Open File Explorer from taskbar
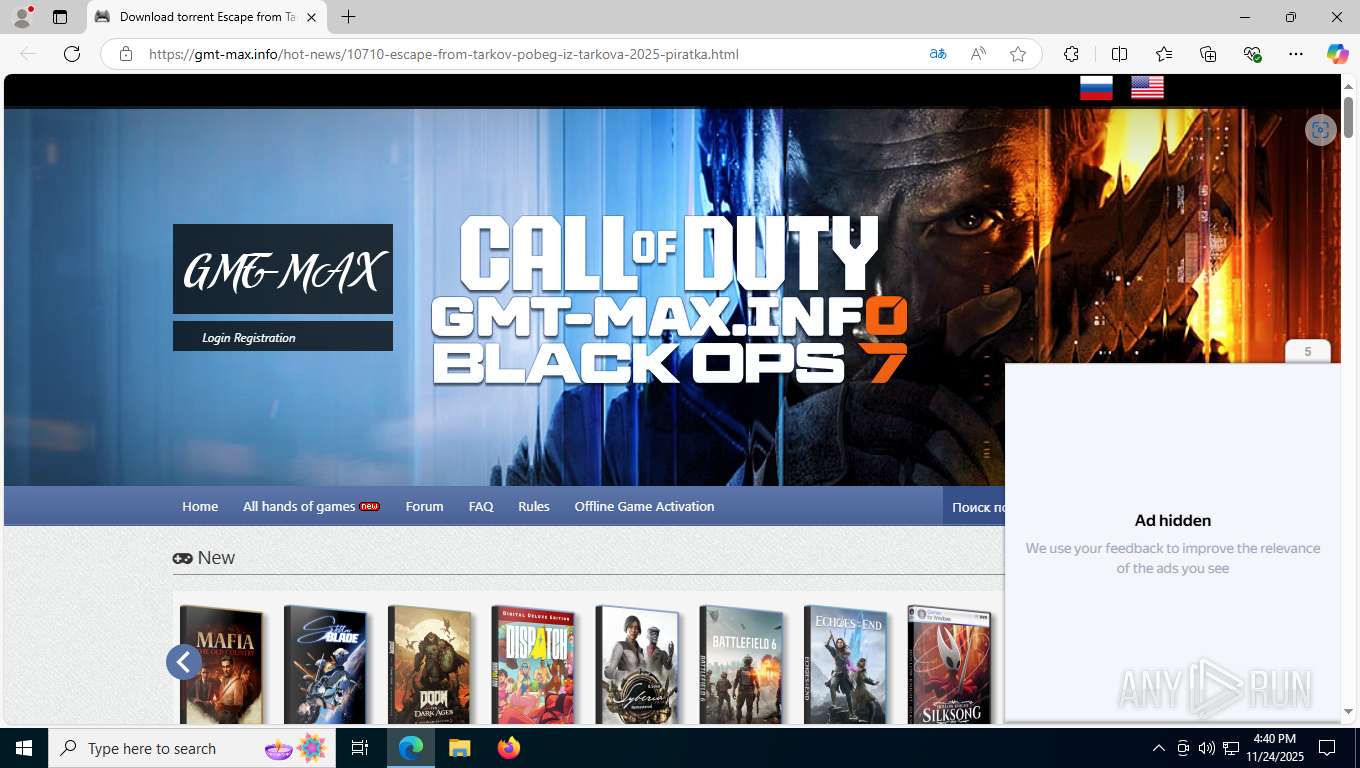Image resolution: width=1360 pixels, height=768 pixels. [x=459, y=748]
